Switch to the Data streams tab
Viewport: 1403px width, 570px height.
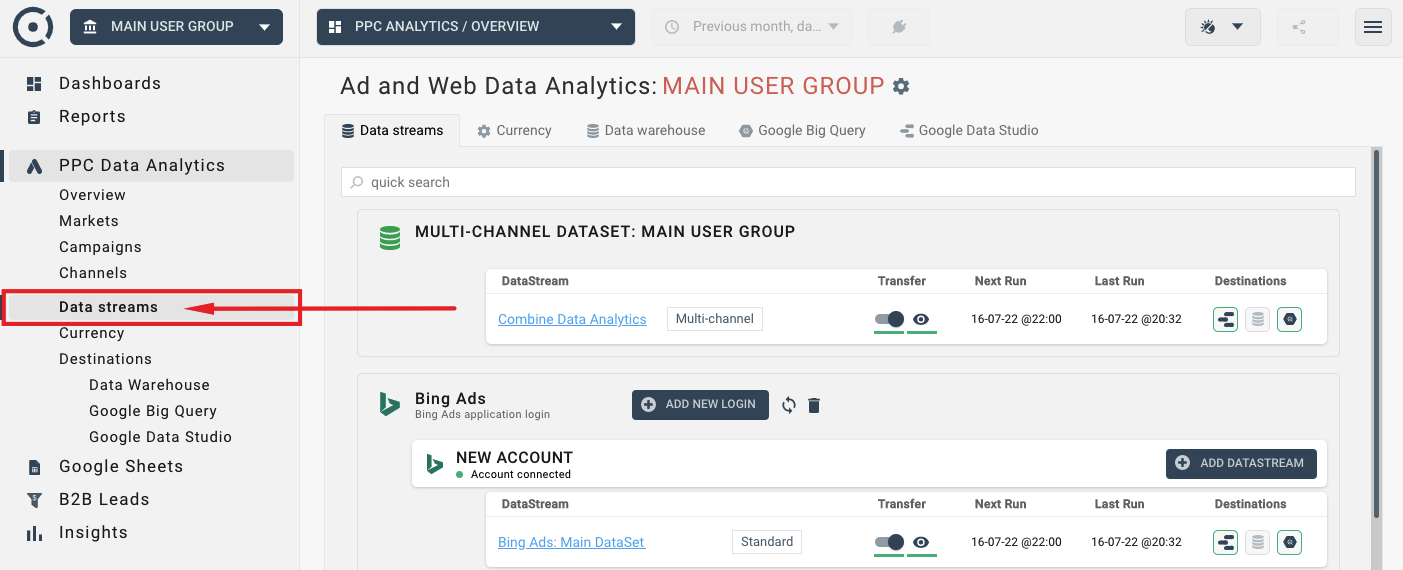pos(392,131)
